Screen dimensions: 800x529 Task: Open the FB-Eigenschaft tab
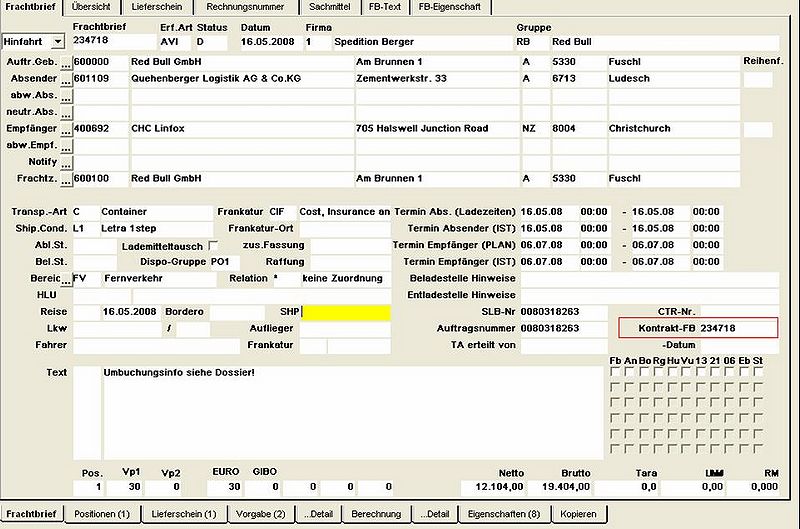click(x=449, y=7)
